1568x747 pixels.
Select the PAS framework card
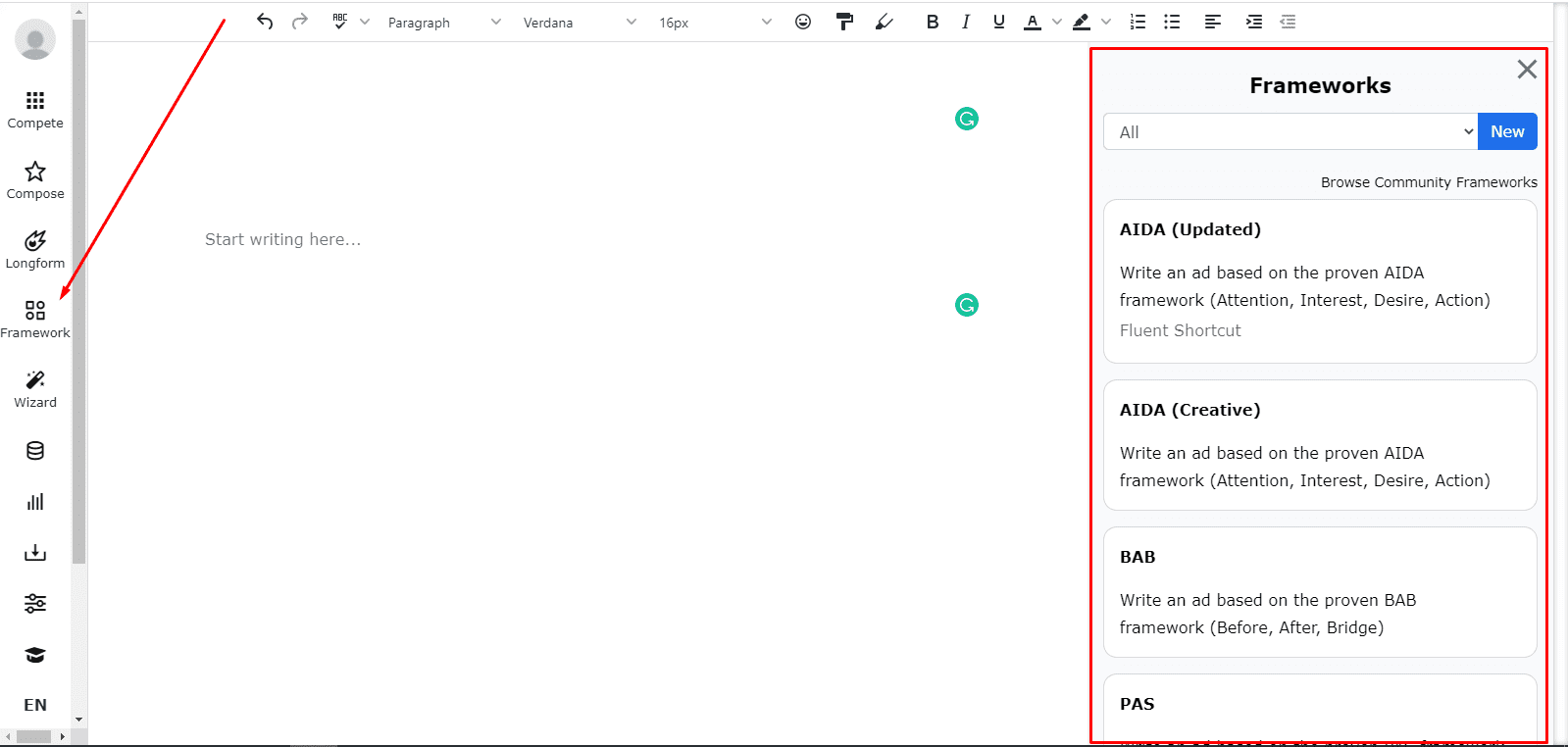click(1320, 708)
